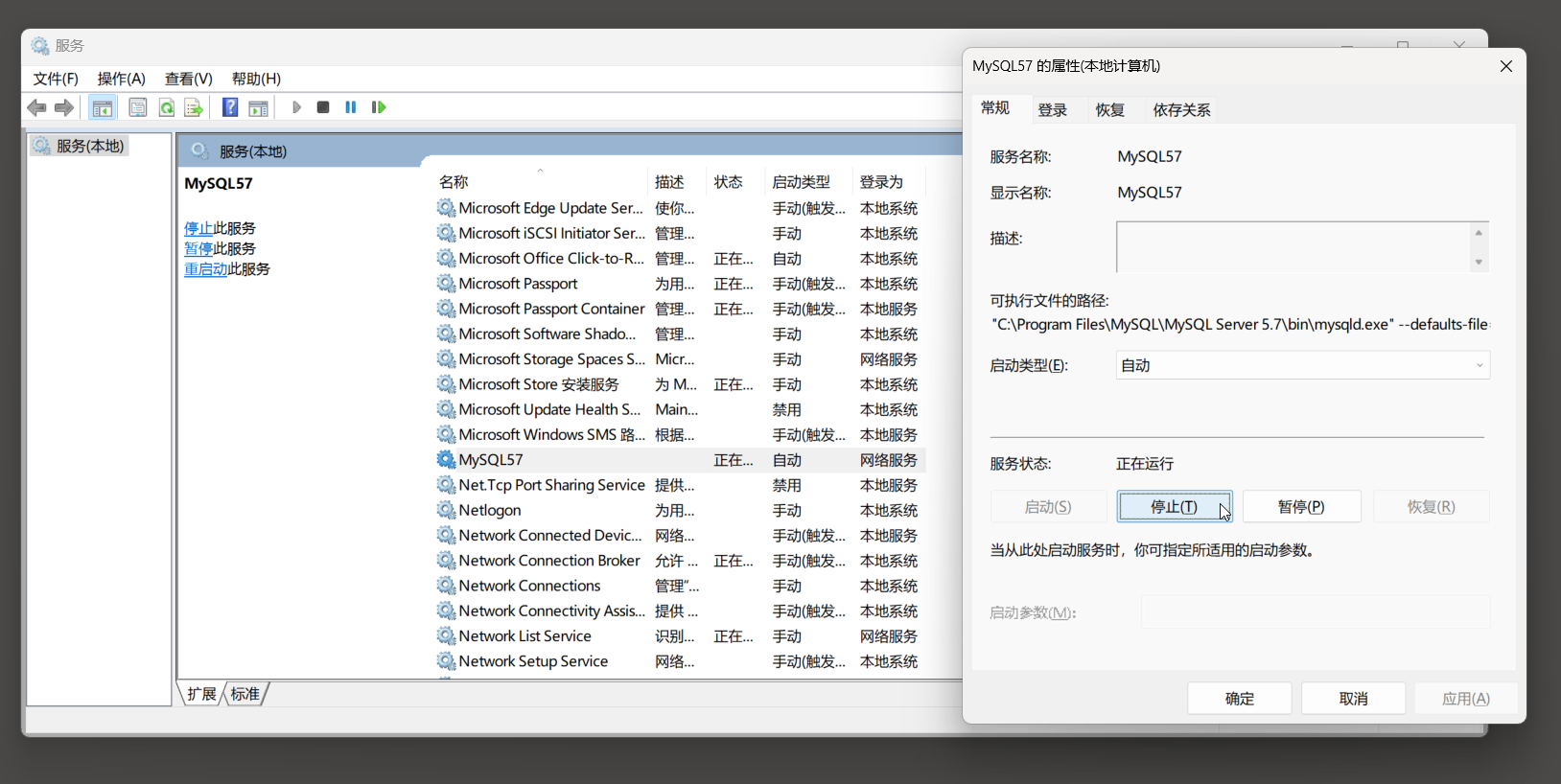Click the gear icon beside Microsoft Software Shadow
The height and width of the screenshot is (784, 1561).
click(x=446, y=334)
